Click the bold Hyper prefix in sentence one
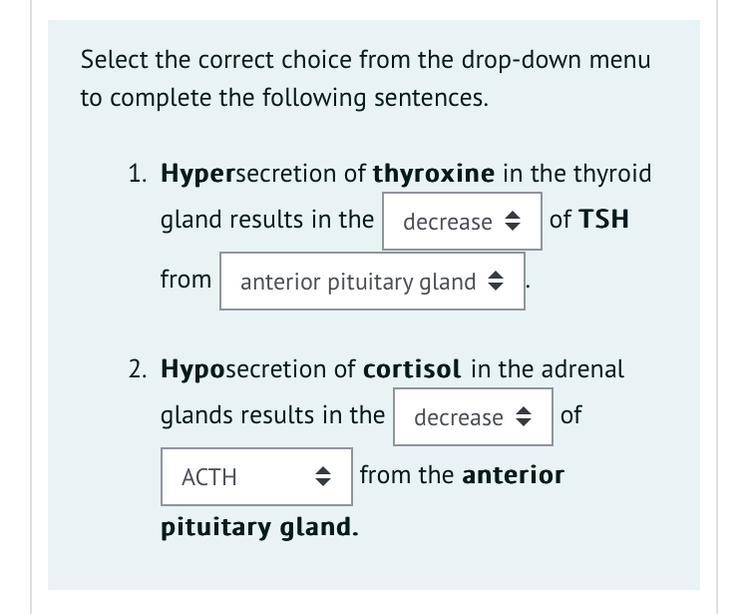 click(197, 174)
